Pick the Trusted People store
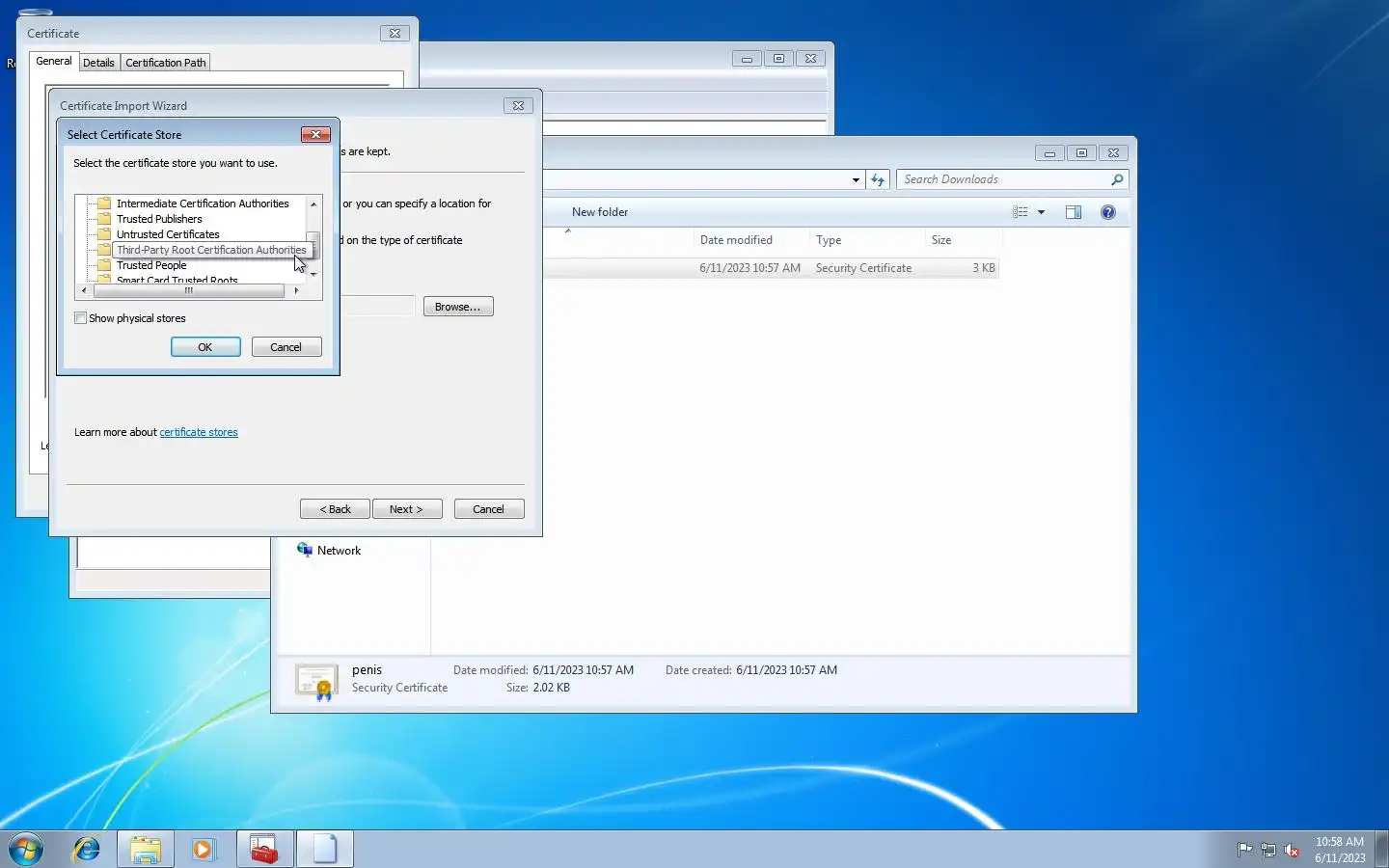Image resolution: width=1389 pixels, height=868 pixels. (151, 265)
